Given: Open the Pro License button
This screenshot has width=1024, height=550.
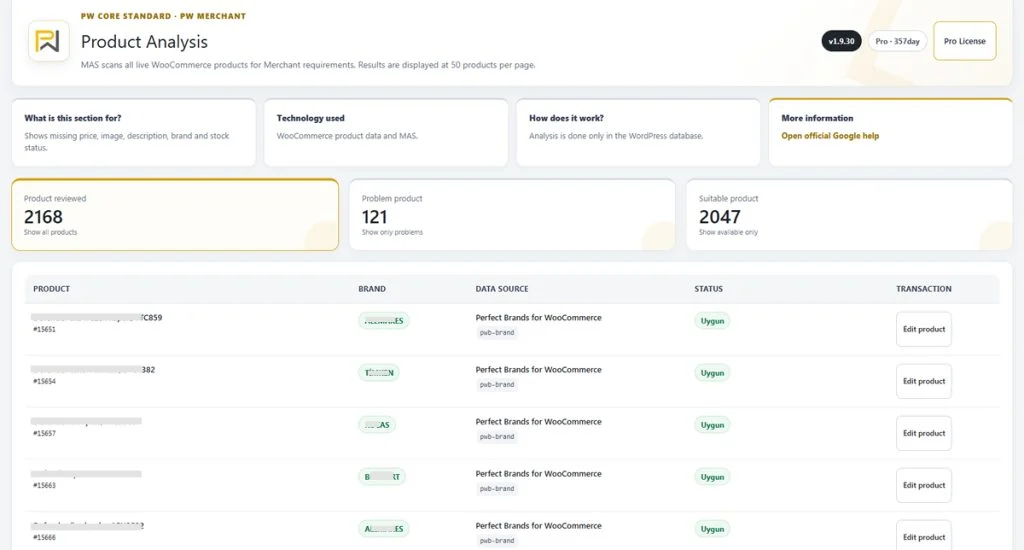Looking at the screenshot, I should 965,41.
